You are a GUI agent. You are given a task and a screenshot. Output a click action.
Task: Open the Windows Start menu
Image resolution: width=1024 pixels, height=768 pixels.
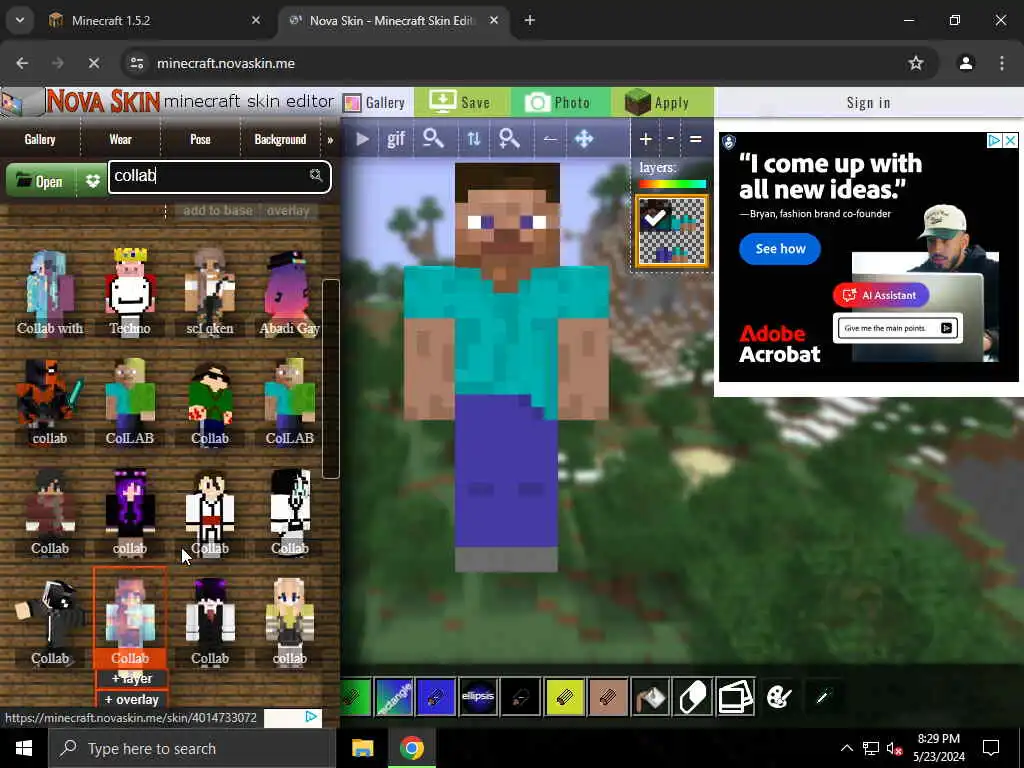(x=24, y=748)
